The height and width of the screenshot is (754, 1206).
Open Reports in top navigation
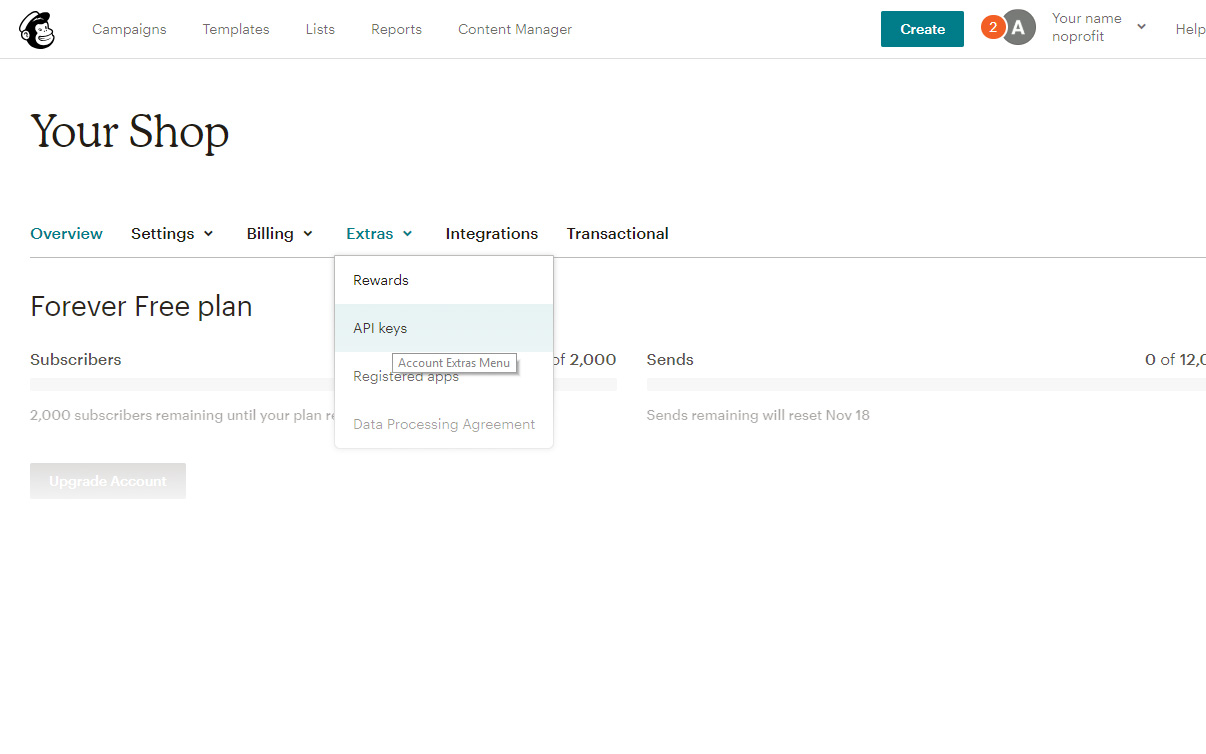[x=396, y=29]
